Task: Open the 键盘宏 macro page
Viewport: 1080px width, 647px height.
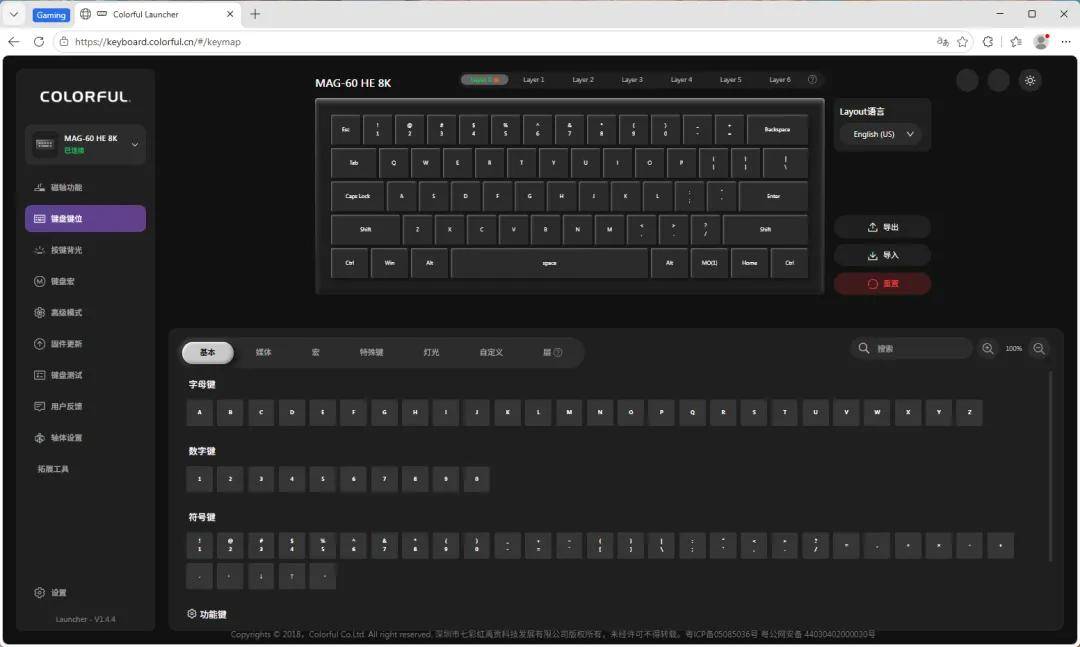Action: 85,281
